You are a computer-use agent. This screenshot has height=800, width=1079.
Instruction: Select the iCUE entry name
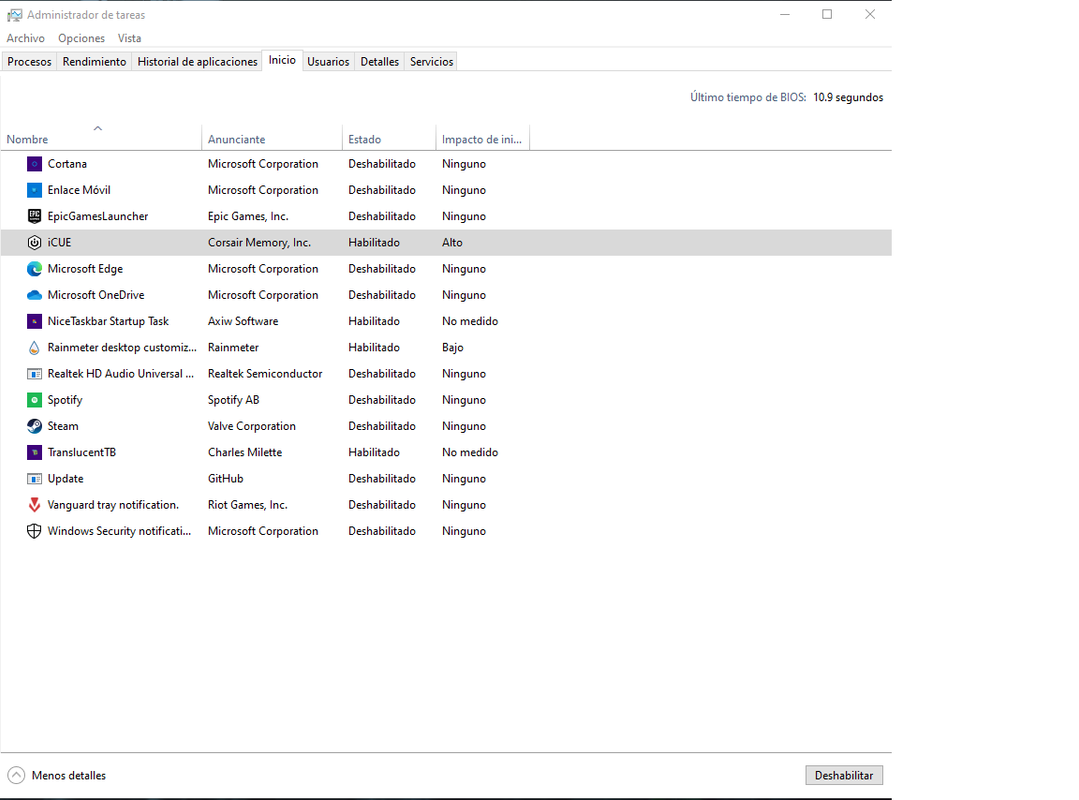click(x=59, y=242)
